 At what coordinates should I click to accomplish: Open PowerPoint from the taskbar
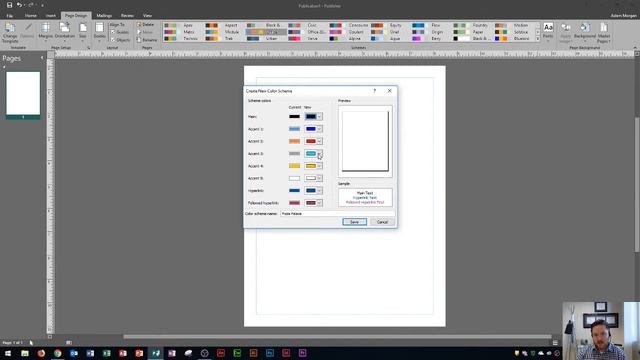click(x=139, y=353)
